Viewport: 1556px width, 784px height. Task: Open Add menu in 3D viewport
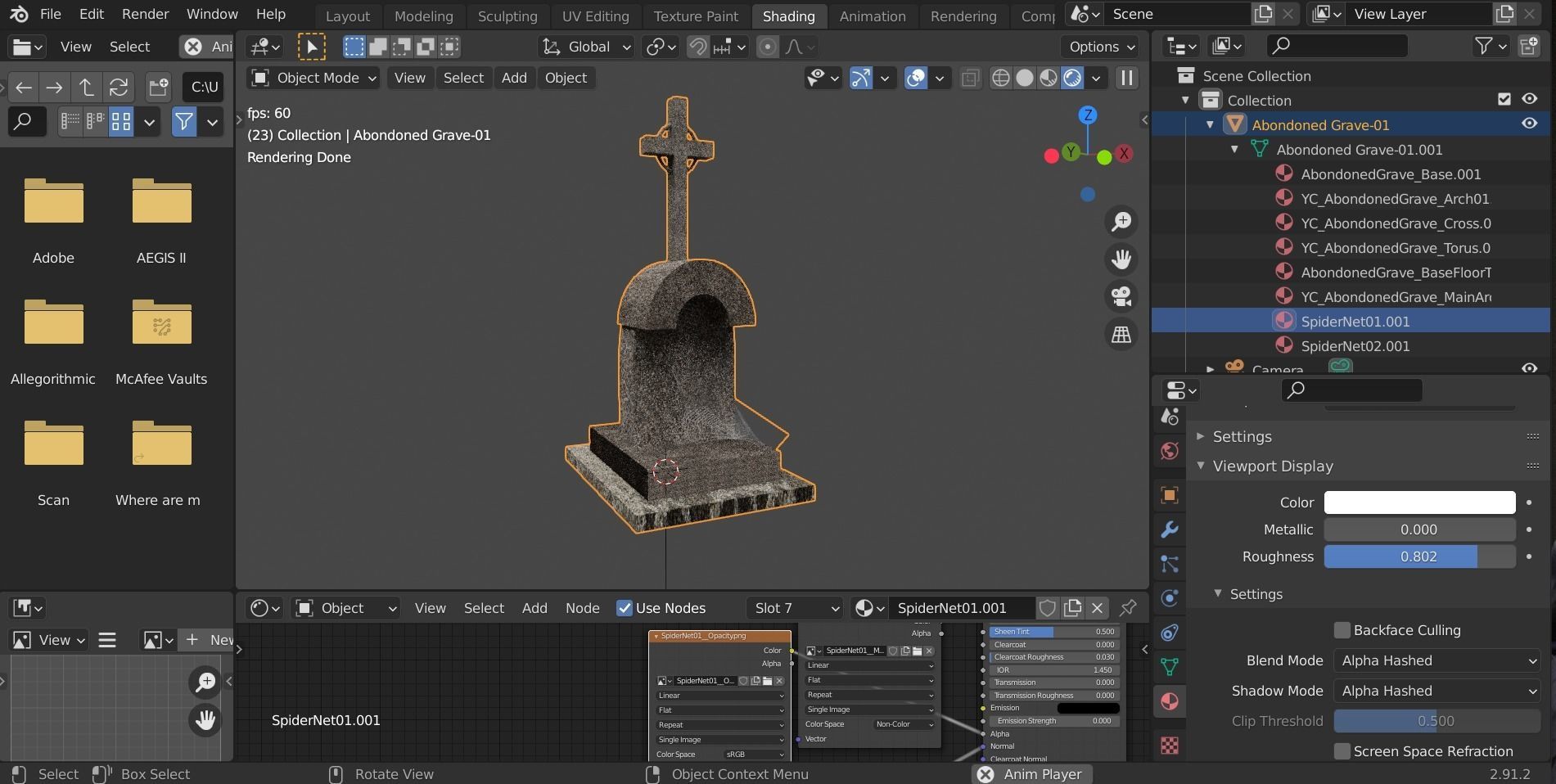[514, 78]
